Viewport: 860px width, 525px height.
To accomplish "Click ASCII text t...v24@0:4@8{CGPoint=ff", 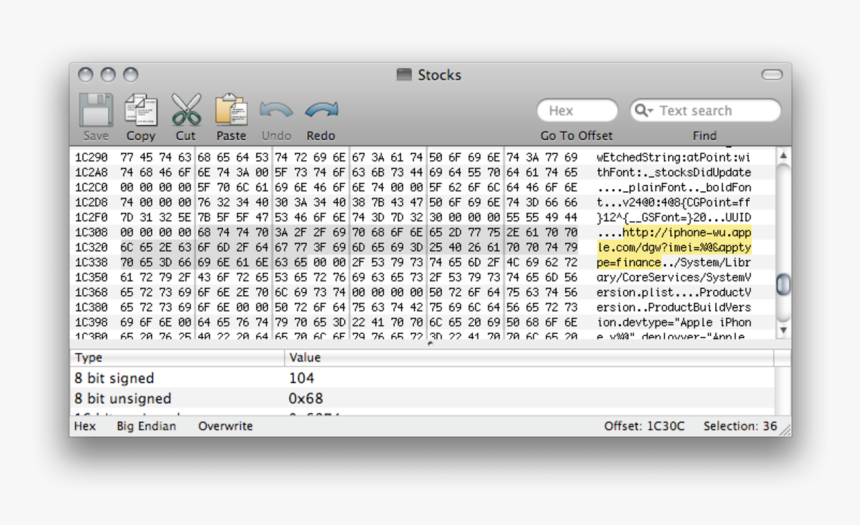I will click(674, 202).
